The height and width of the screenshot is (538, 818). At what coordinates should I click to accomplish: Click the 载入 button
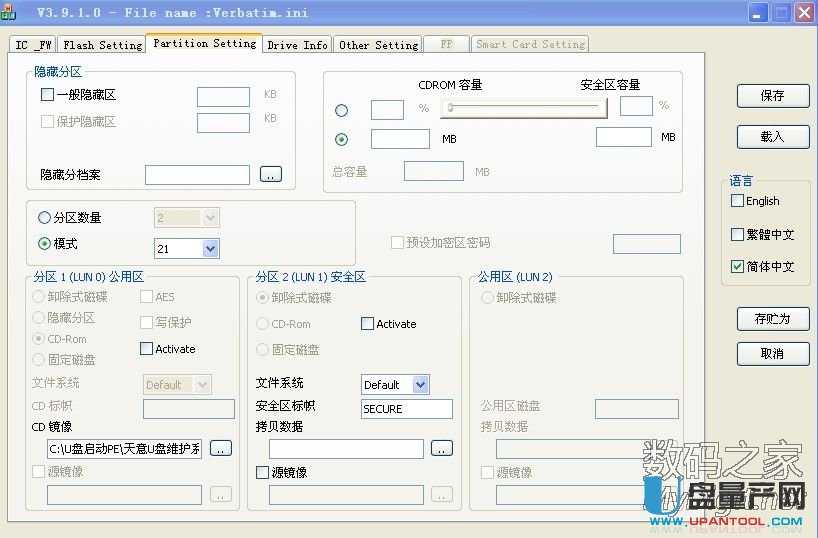pyautogui.click(x=772, y=136)
